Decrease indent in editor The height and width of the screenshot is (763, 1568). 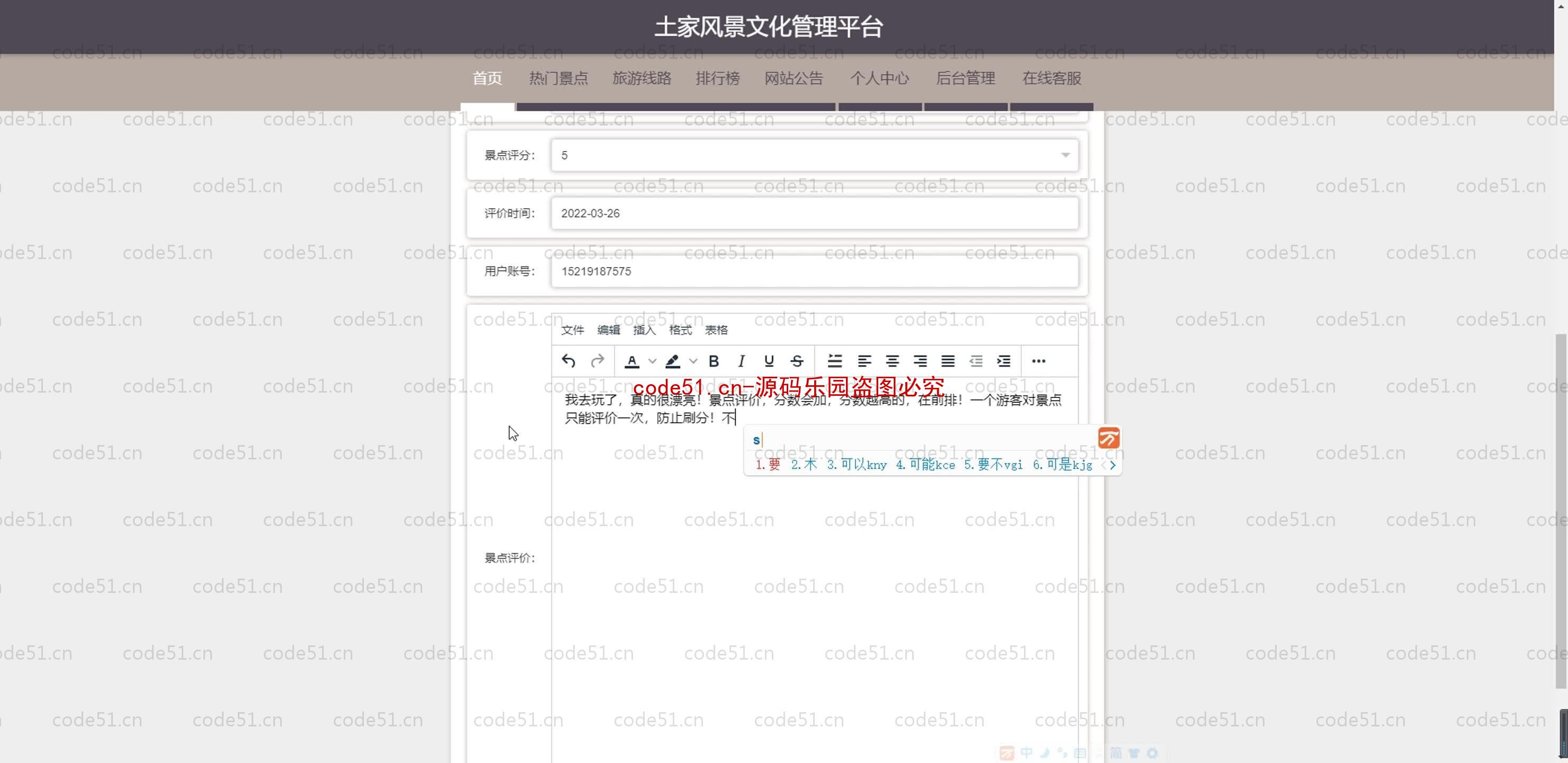[976, 361]
